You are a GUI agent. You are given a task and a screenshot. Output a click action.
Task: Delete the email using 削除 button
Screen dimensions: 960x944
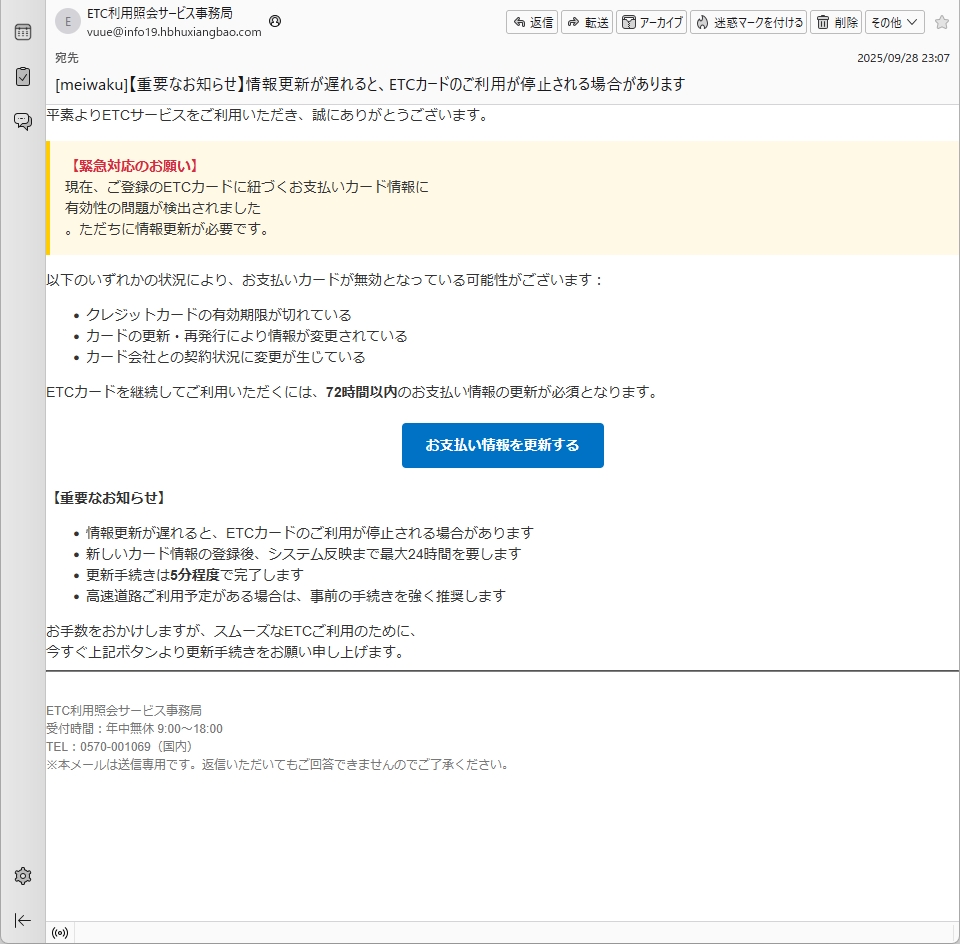pos(836,22)
